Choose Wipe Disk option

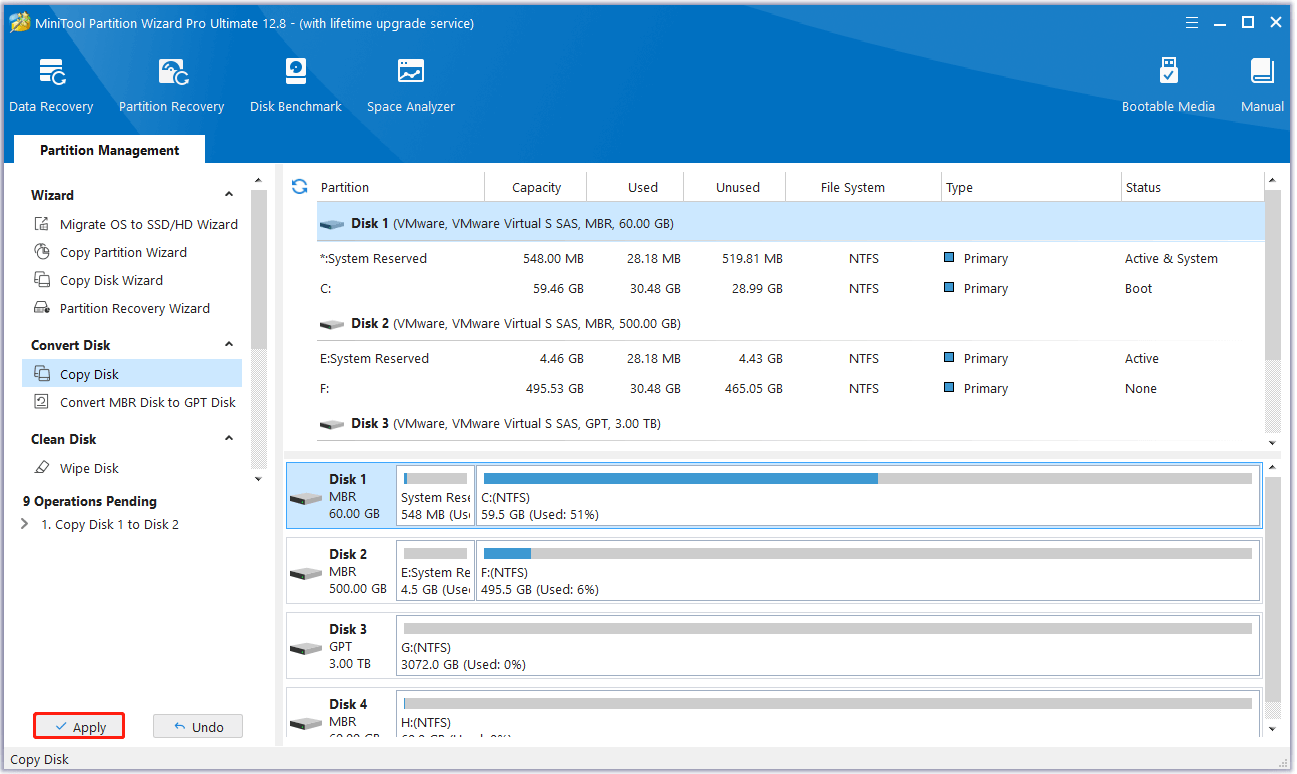click(89, 468)
